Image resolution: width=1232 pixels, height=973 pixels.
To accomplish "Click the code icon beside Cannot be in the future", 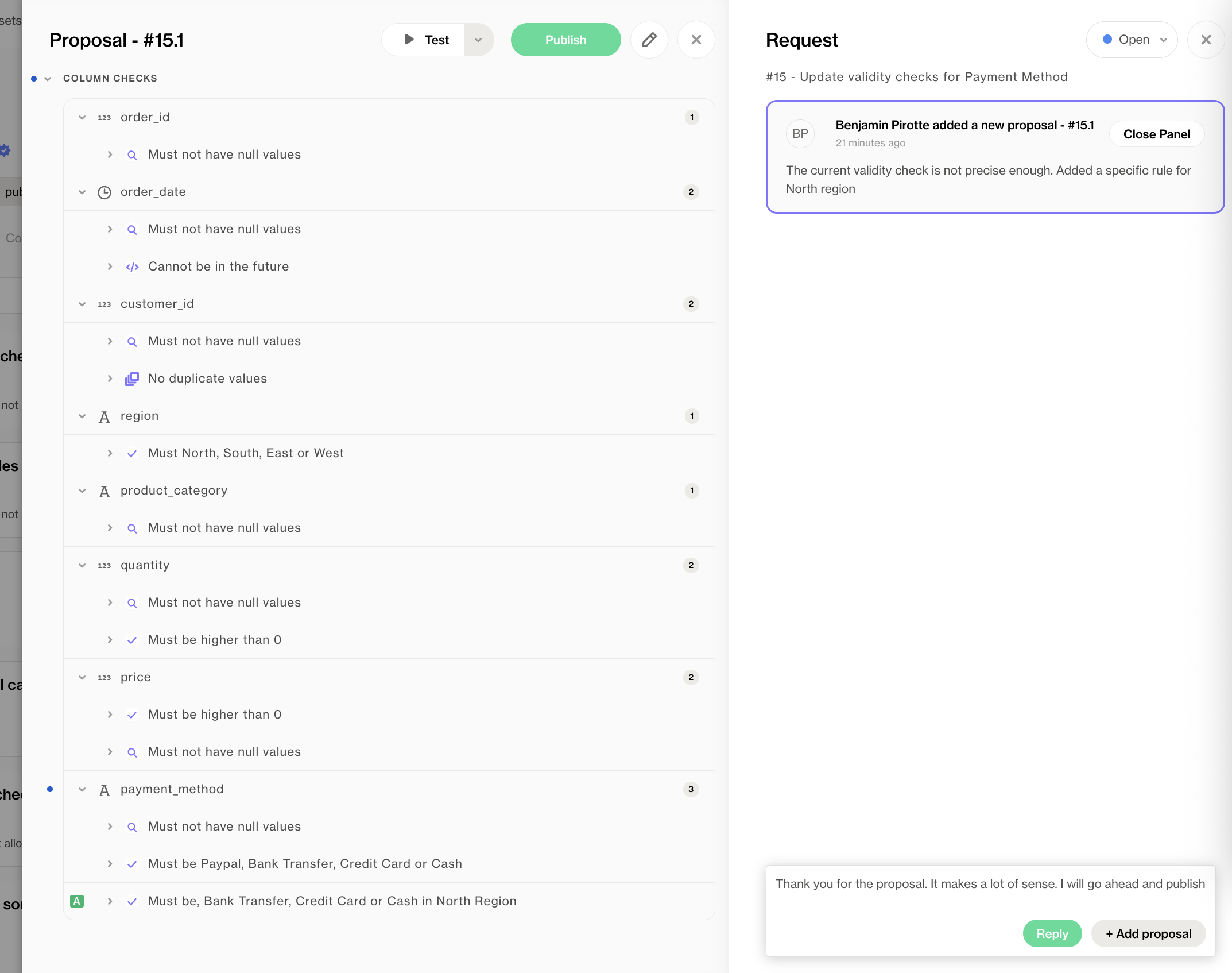I will (132, 267).
